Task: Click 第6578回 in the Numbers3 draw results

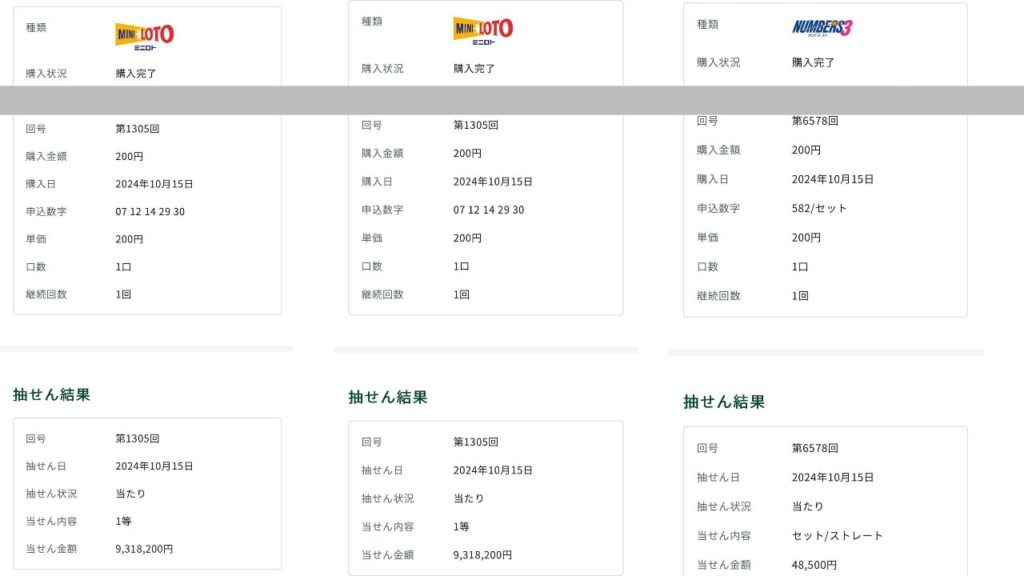Action: pos(814,449)
